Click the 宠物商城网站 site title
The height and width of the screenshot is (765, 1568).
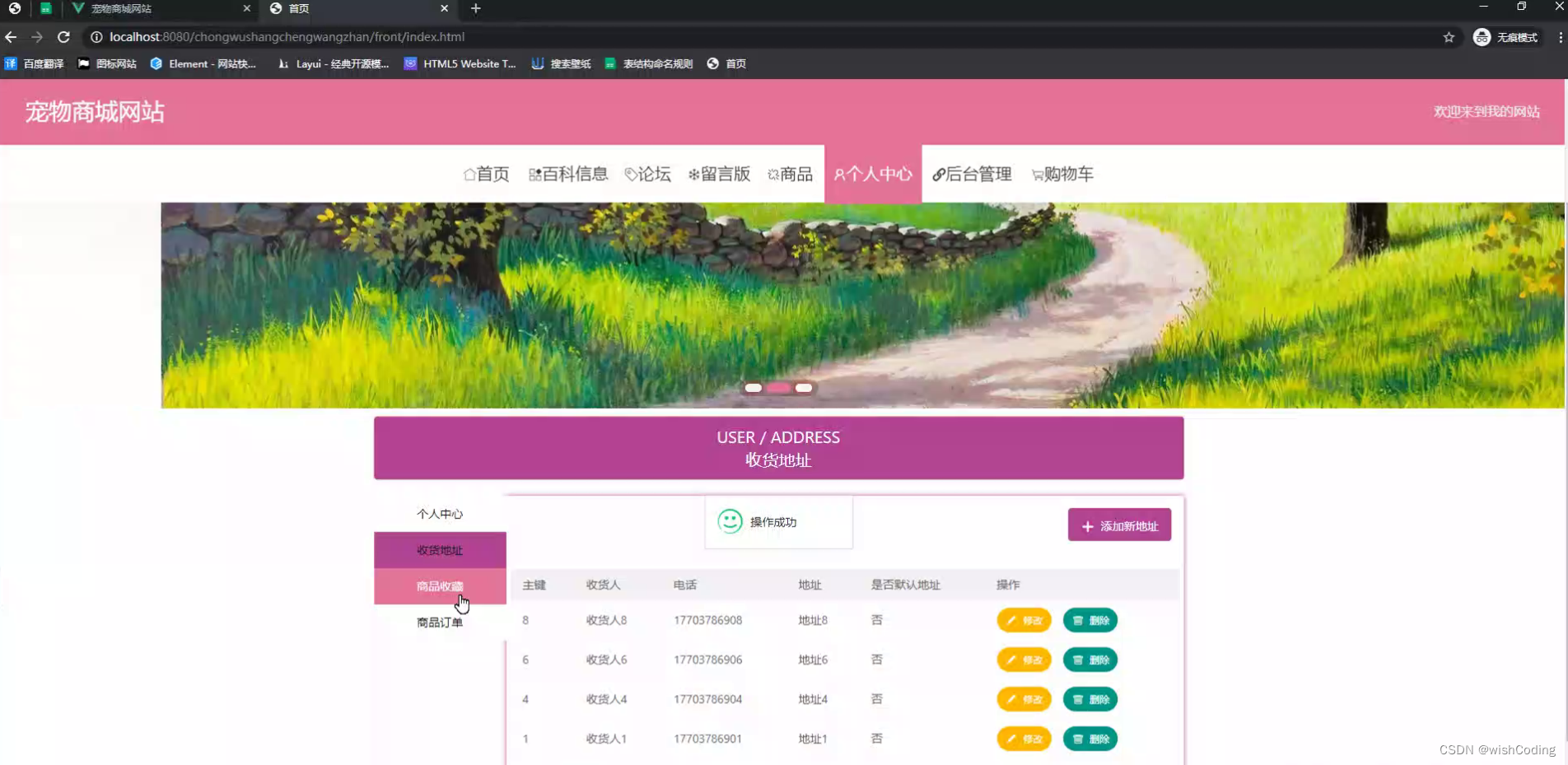[x=95, y=112]
